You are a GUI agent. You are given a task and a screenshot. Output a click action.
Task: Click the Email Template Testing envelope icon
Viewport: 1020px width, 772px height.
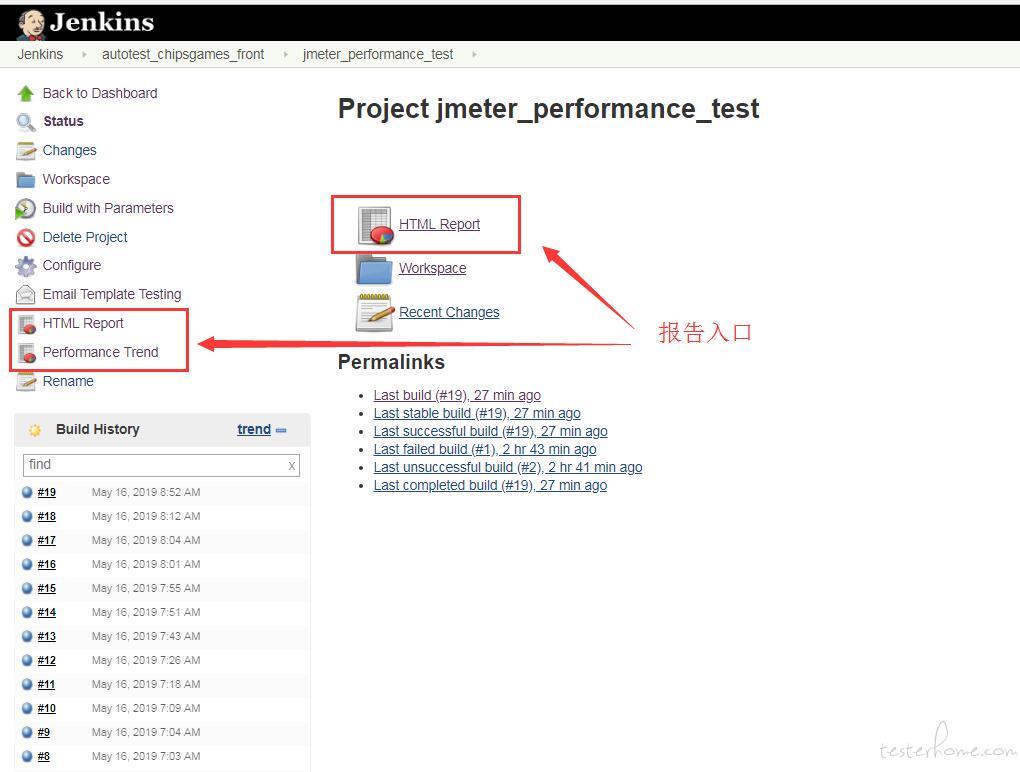pyautogui.click(x=25, y=295)
